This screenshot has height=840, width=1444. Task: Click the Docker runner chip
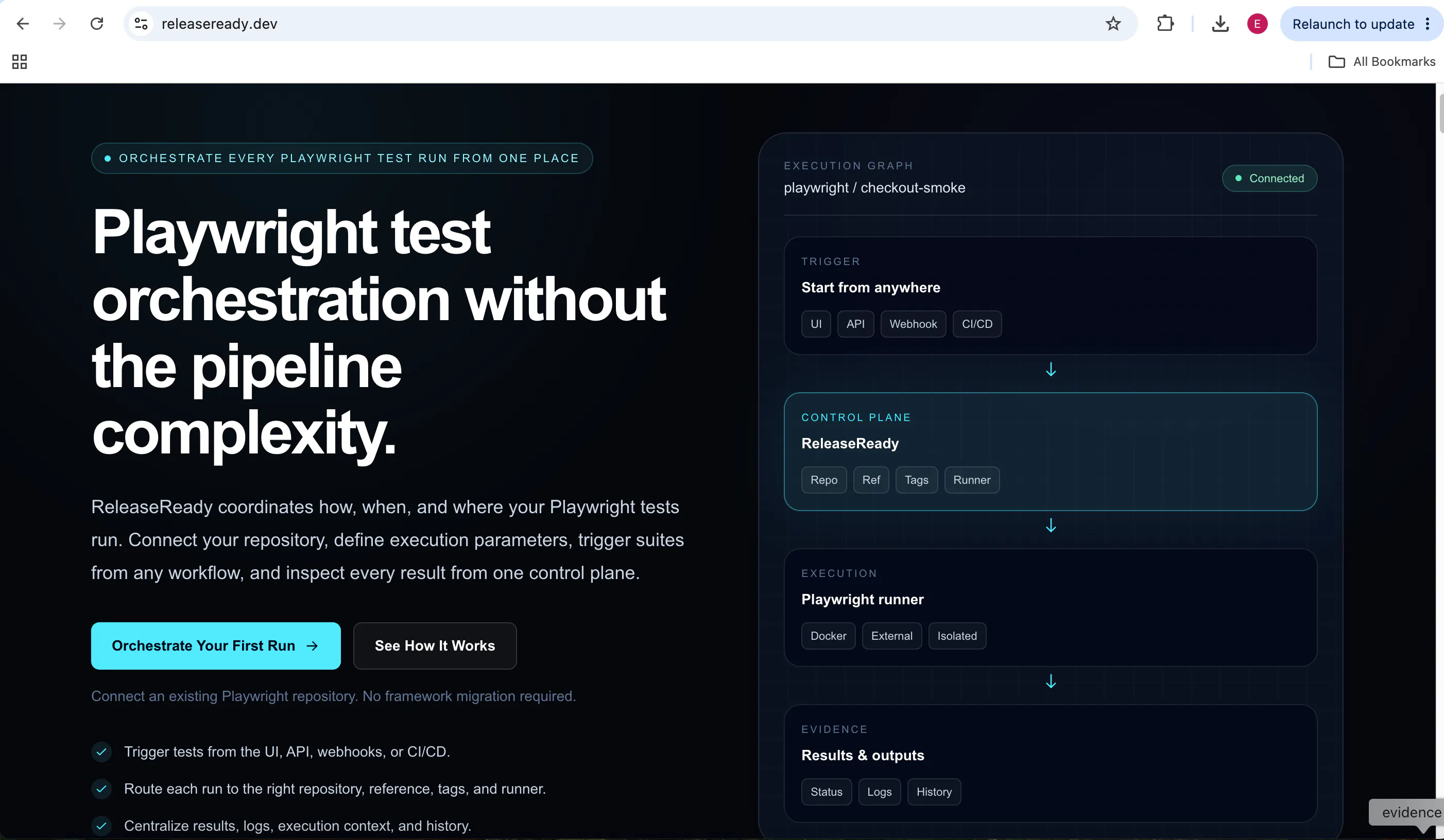point(828,636)
